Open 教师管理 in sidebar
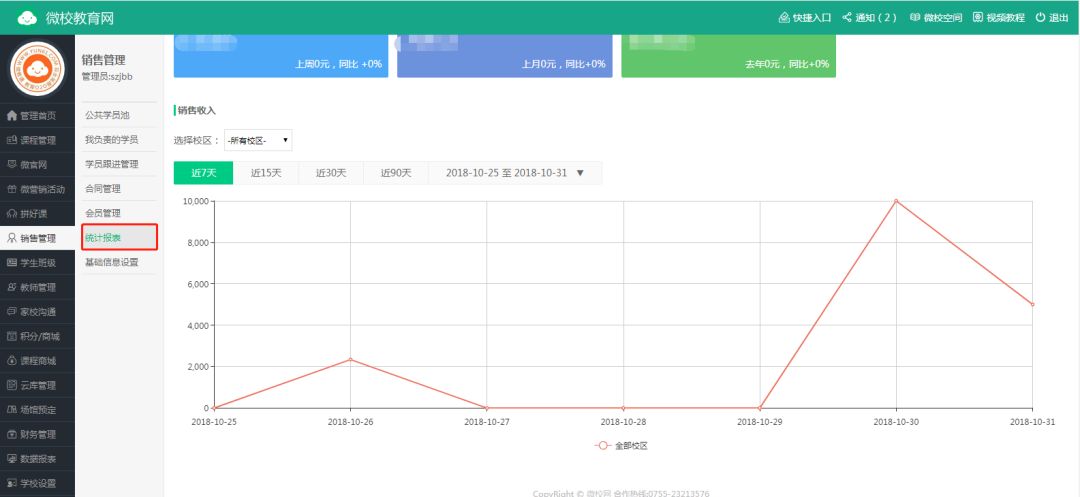Image resolution: width=1080 pixels, height=497 pixels. pyautogui.click(x=37, y=287)
